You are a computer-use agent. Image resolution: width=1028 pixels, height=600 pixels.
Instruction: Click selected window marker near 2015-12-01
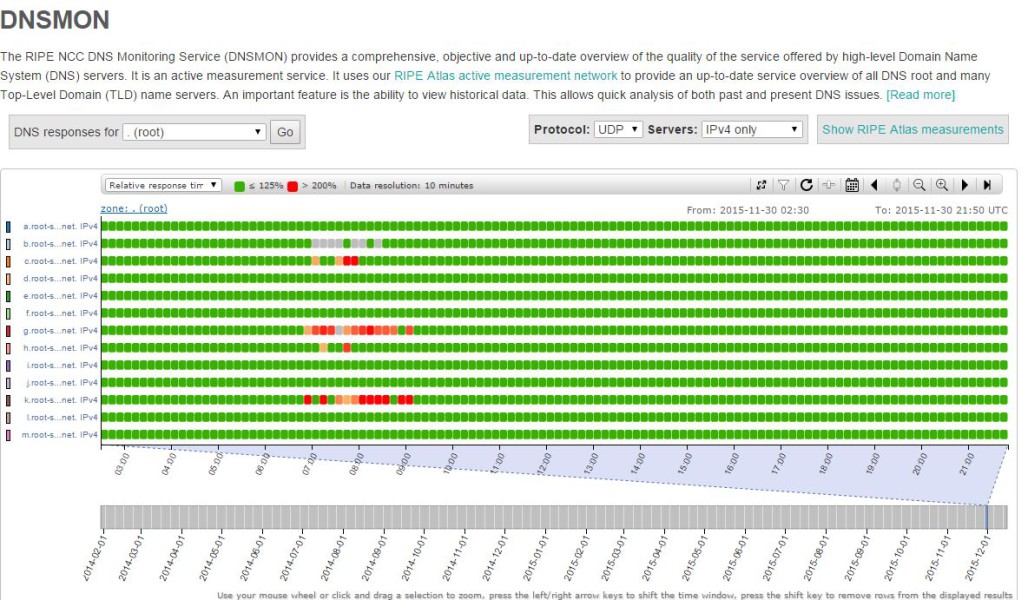987,517
